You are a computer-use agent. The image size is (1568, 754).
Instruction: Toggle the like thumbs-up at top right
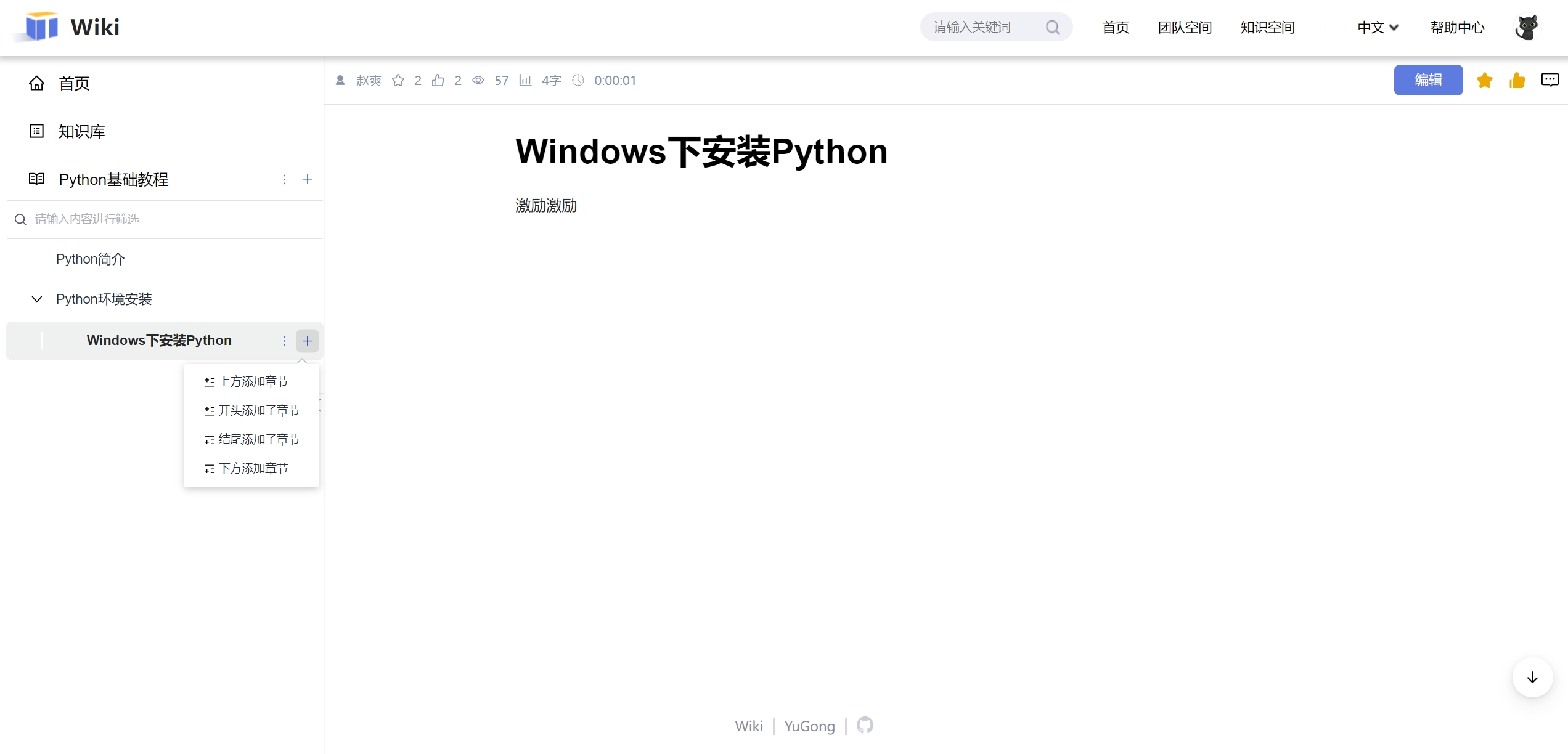click(x=1517, y=80)
